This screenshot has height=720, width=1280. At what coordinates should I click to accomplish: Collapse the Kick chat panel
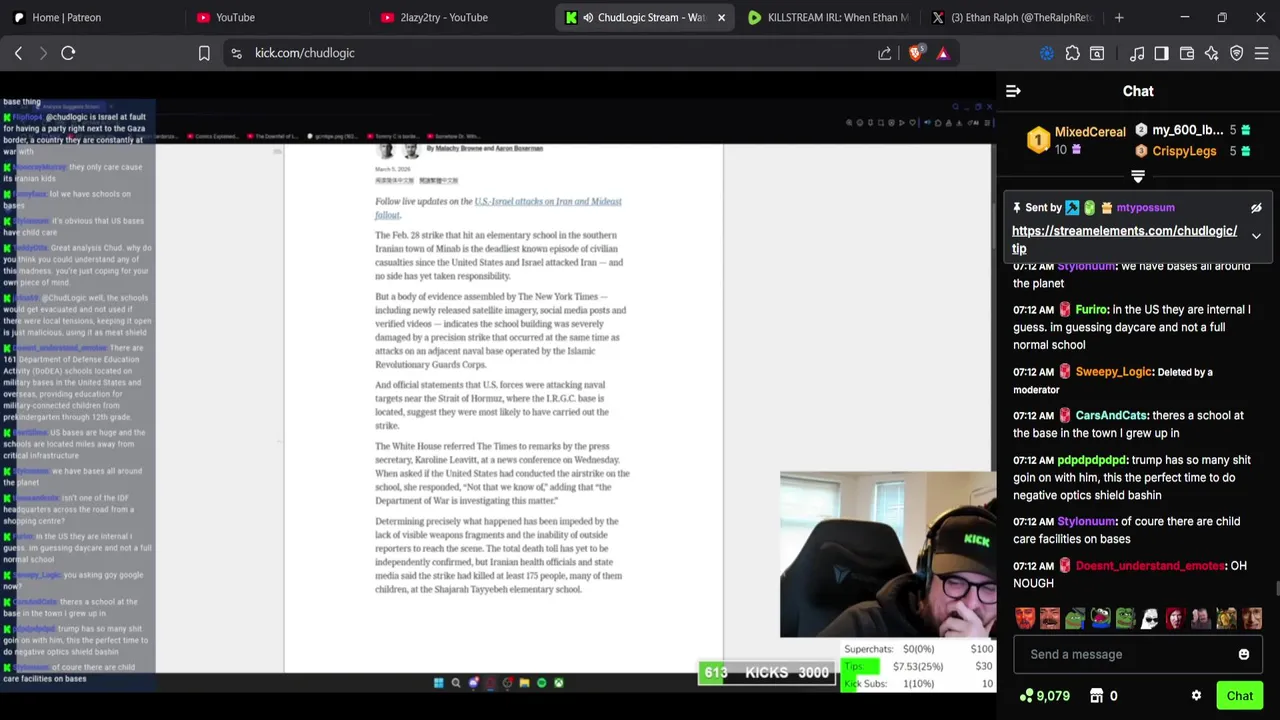[1013, 91]
